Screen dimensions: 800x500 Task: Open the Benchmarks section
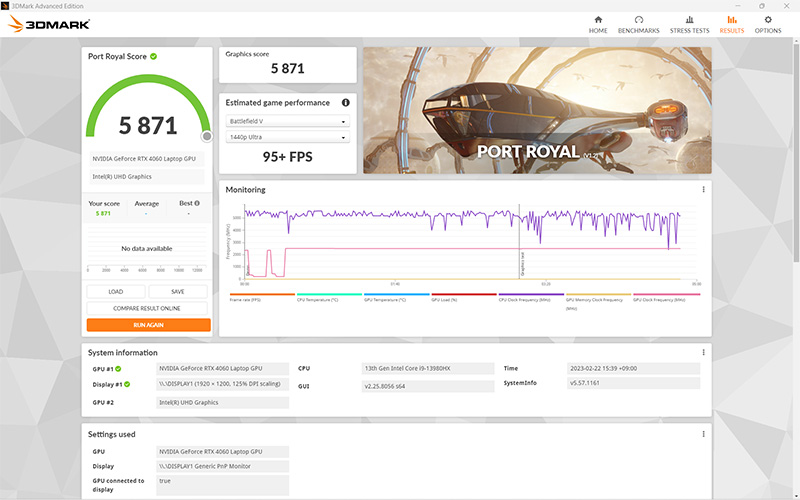pyautogui.click(x=638, y=24)
